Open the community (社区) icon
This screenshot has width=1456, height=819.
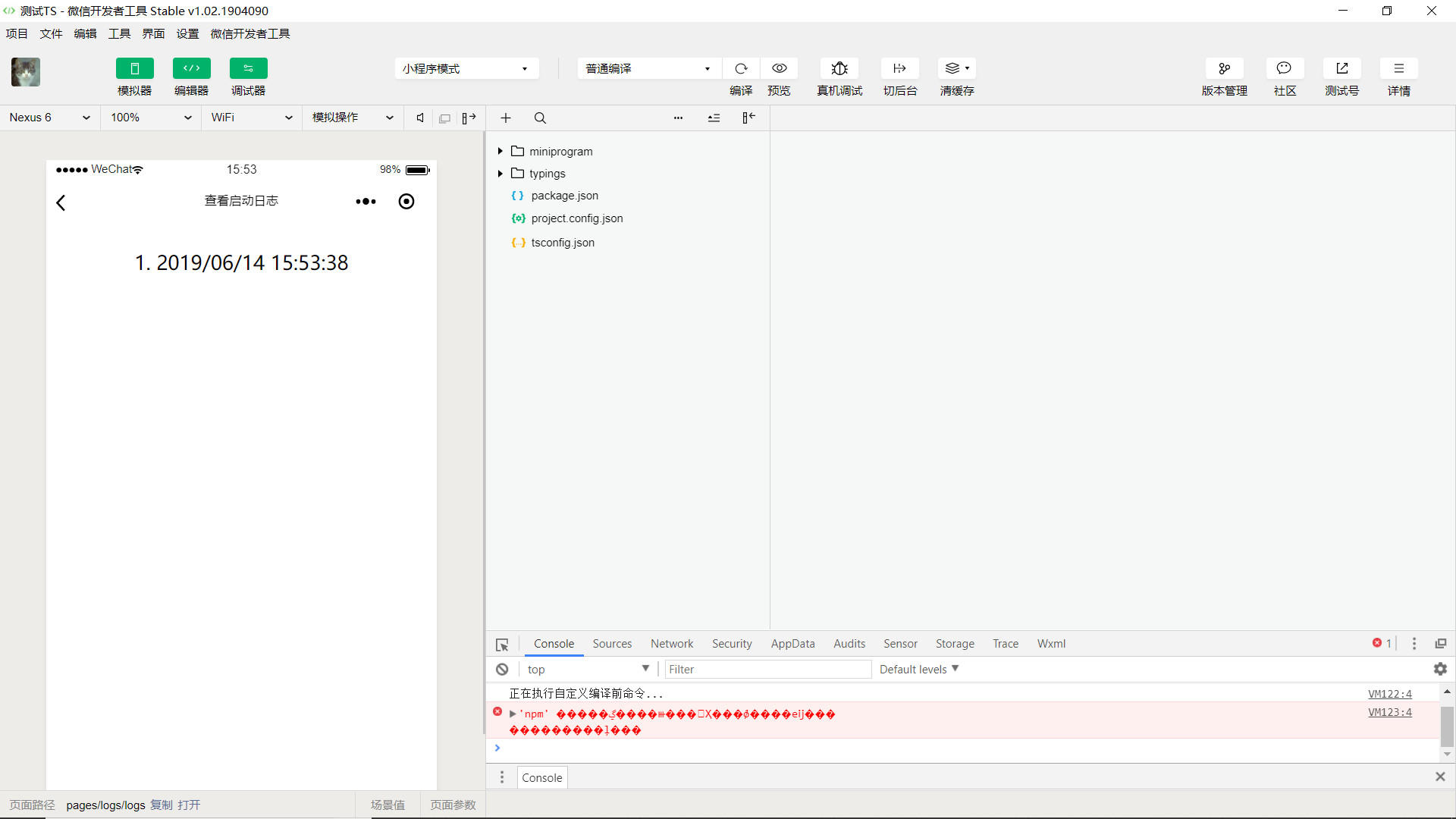(1285, 68)
